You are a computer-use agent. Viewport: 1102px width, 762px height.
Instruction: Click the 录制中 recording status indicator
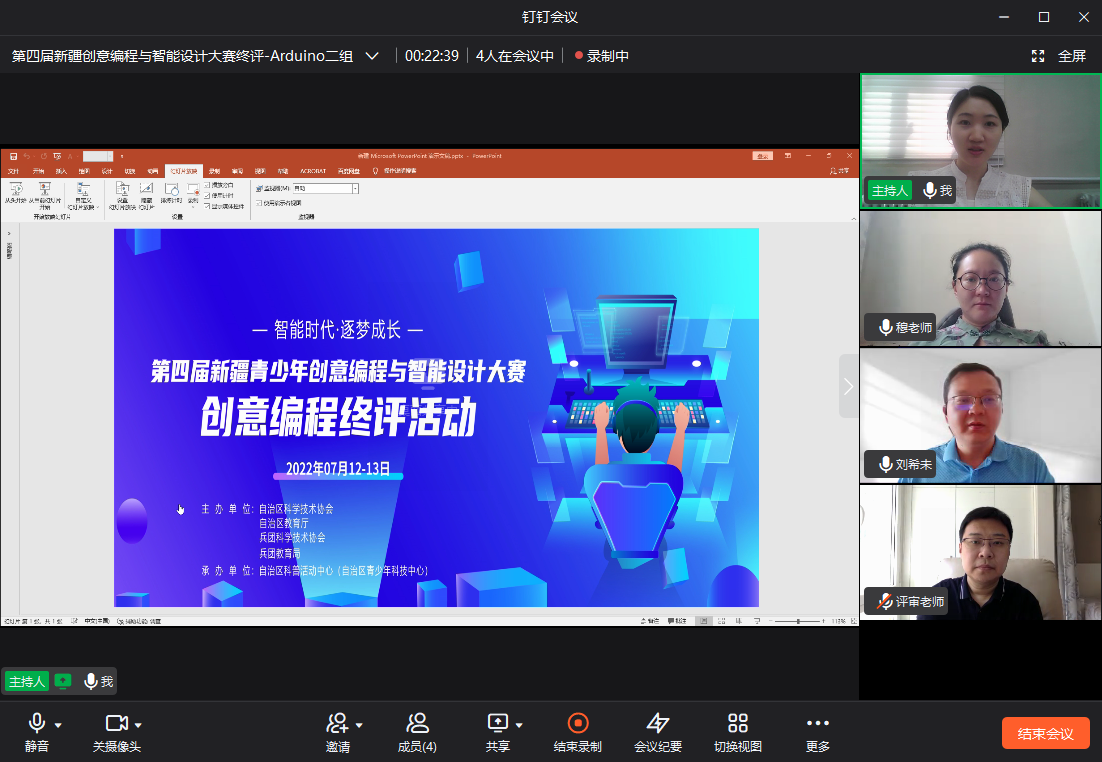(x=601, y=56)
